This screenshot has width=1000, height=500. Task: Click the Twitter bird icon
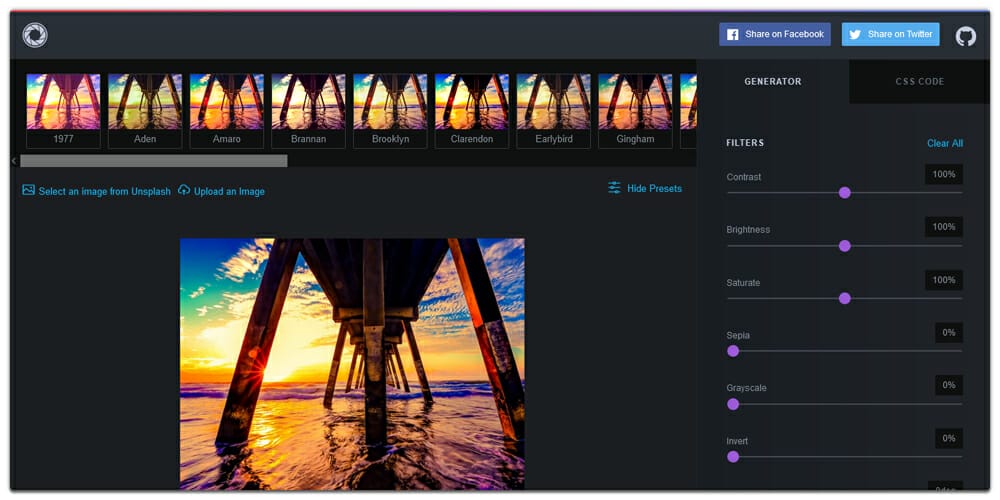[855, 34]
